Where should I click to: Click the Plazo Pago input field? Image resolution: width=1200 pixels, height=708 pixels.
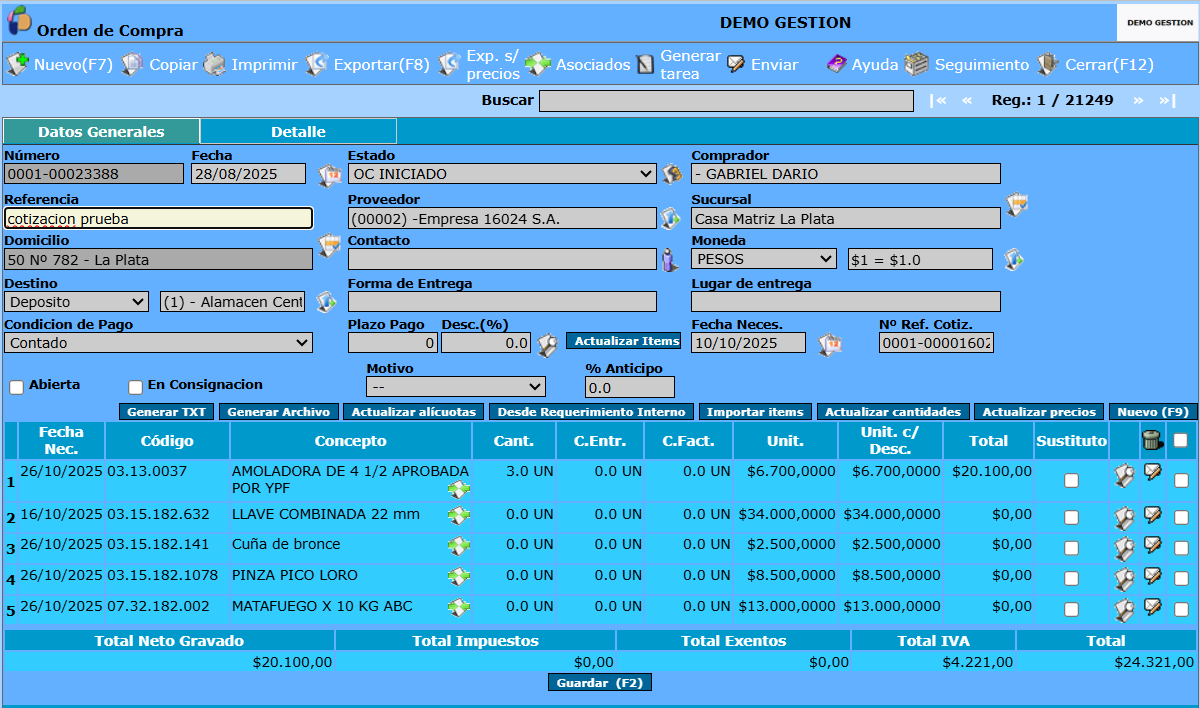(x=393, y=343)
